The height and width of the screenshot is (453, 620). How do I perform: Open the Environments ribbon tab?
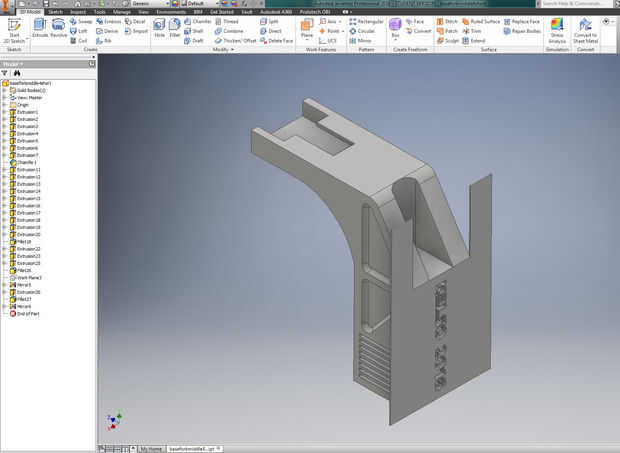pos(171,11)
